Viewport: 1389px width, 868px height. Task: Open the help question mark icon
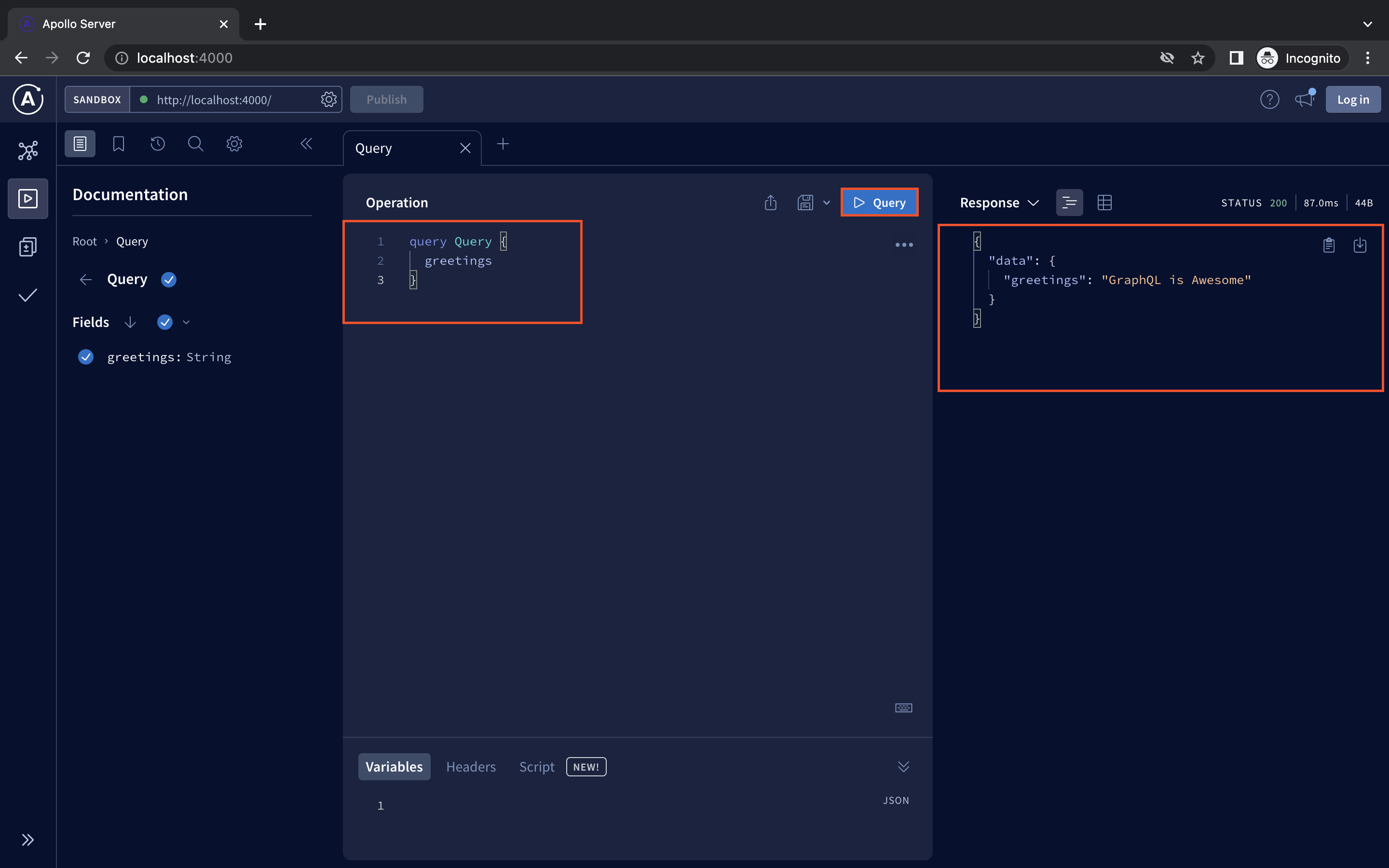click(x=1269, y=99)
